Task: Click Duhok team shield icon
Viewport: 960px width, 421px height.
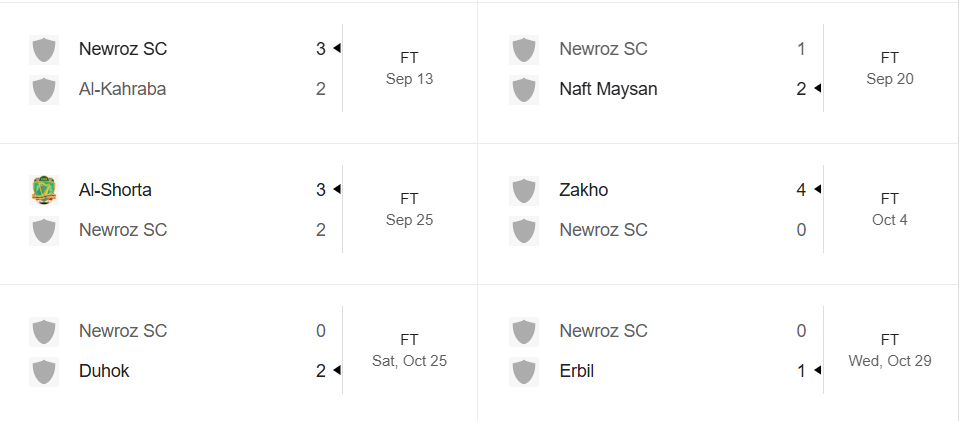Action: point(44,371)
